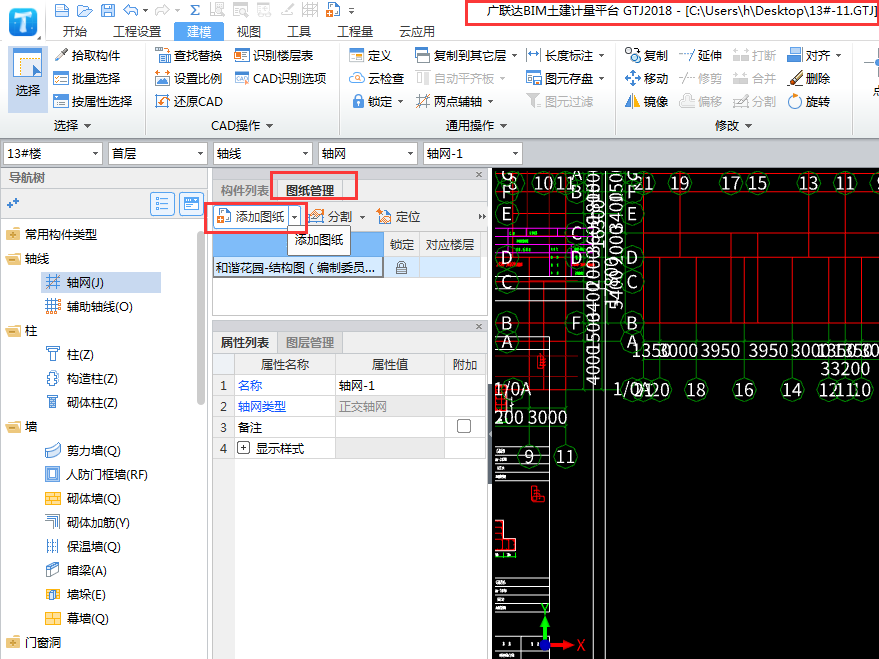Select 构造柱(Z) in navigation tree
This screenshot has height=659, width=879.
(x=82, y=379)
